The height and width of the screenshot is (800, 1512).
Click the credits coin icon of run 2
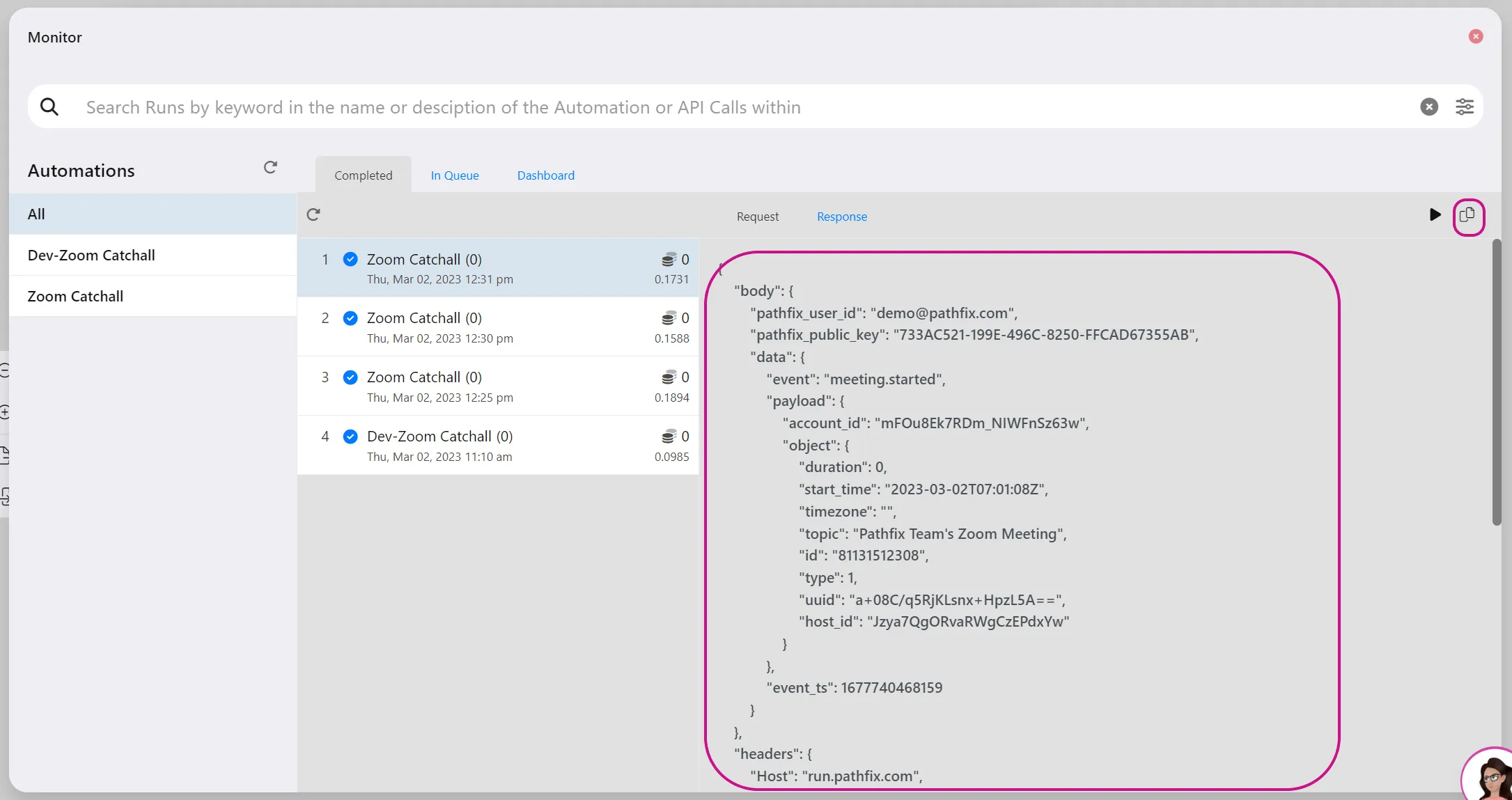(x=669, y=318)
